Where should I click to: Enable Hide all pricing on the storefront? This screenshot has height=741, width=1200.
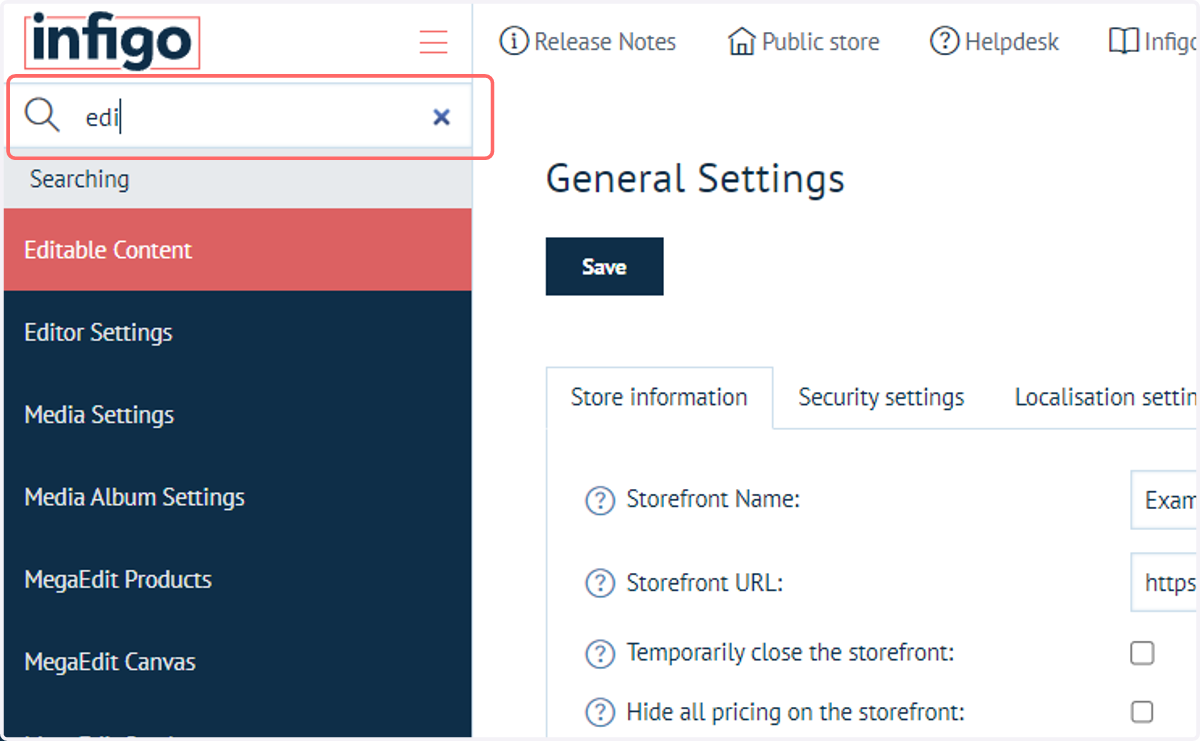[1142, 712]
